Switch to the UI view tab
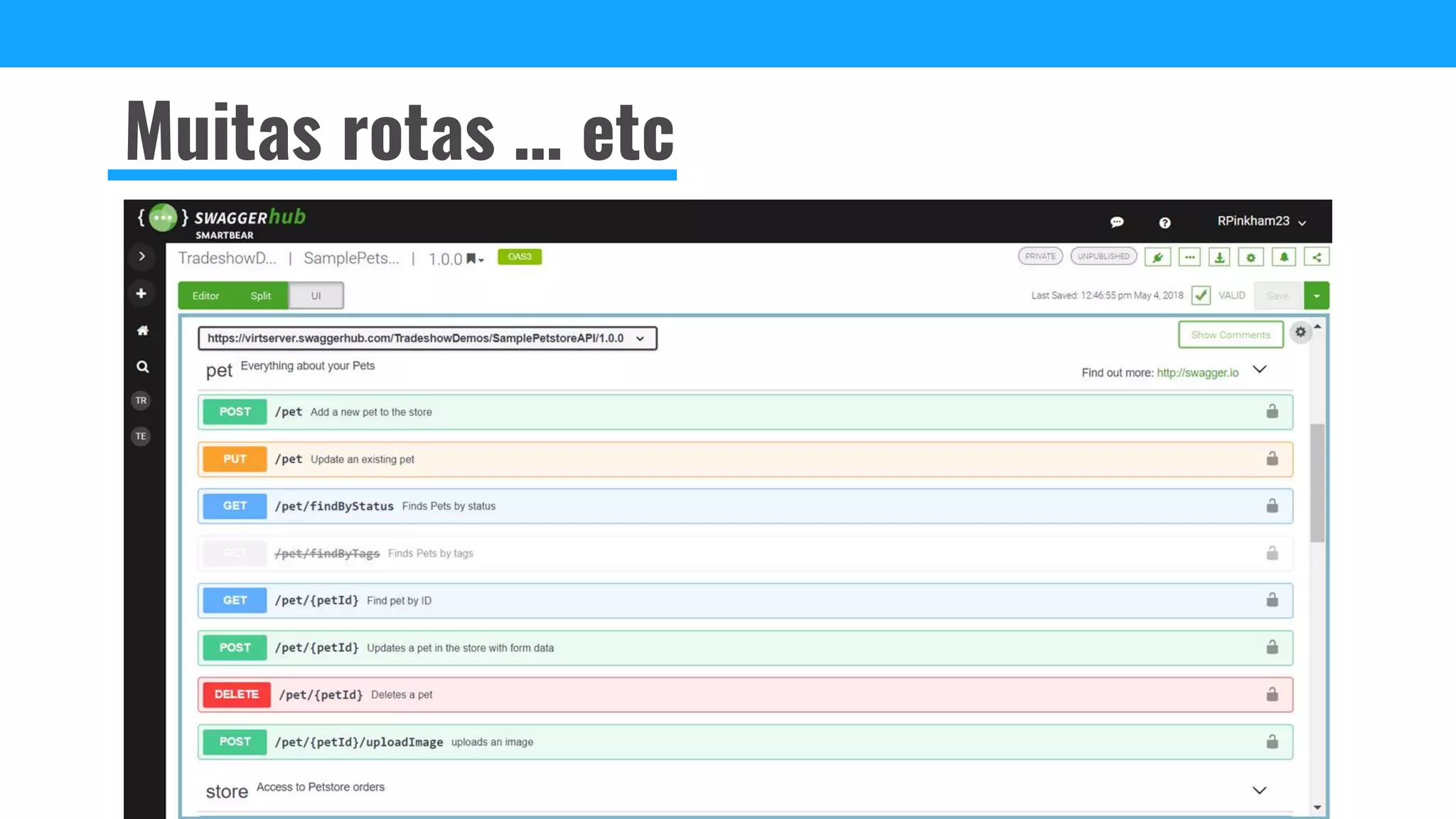The width and height of the screenshot is (1456, 819). click(x=316, y=296)
